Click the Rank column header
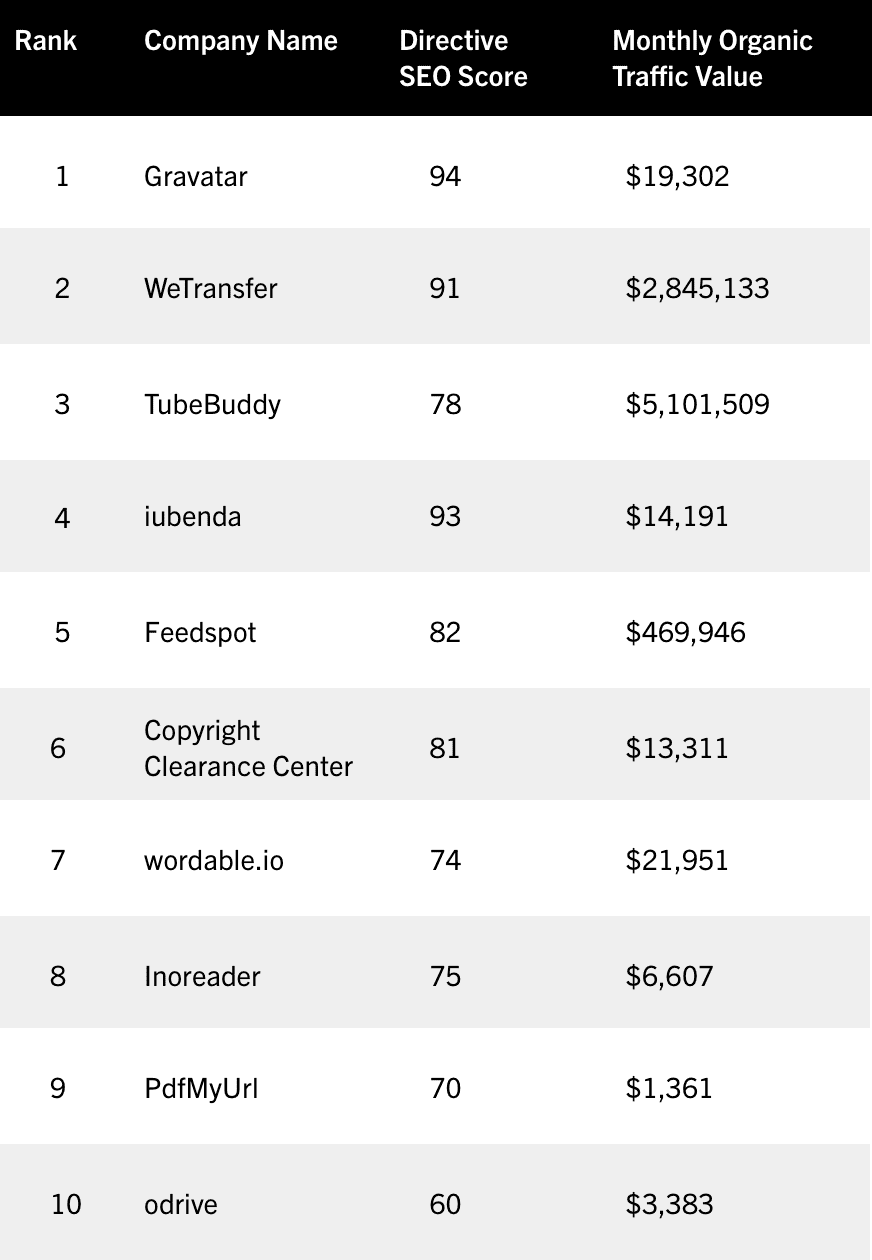The width and height of the screenshot is (872, 1260). (x=45, y=41)
